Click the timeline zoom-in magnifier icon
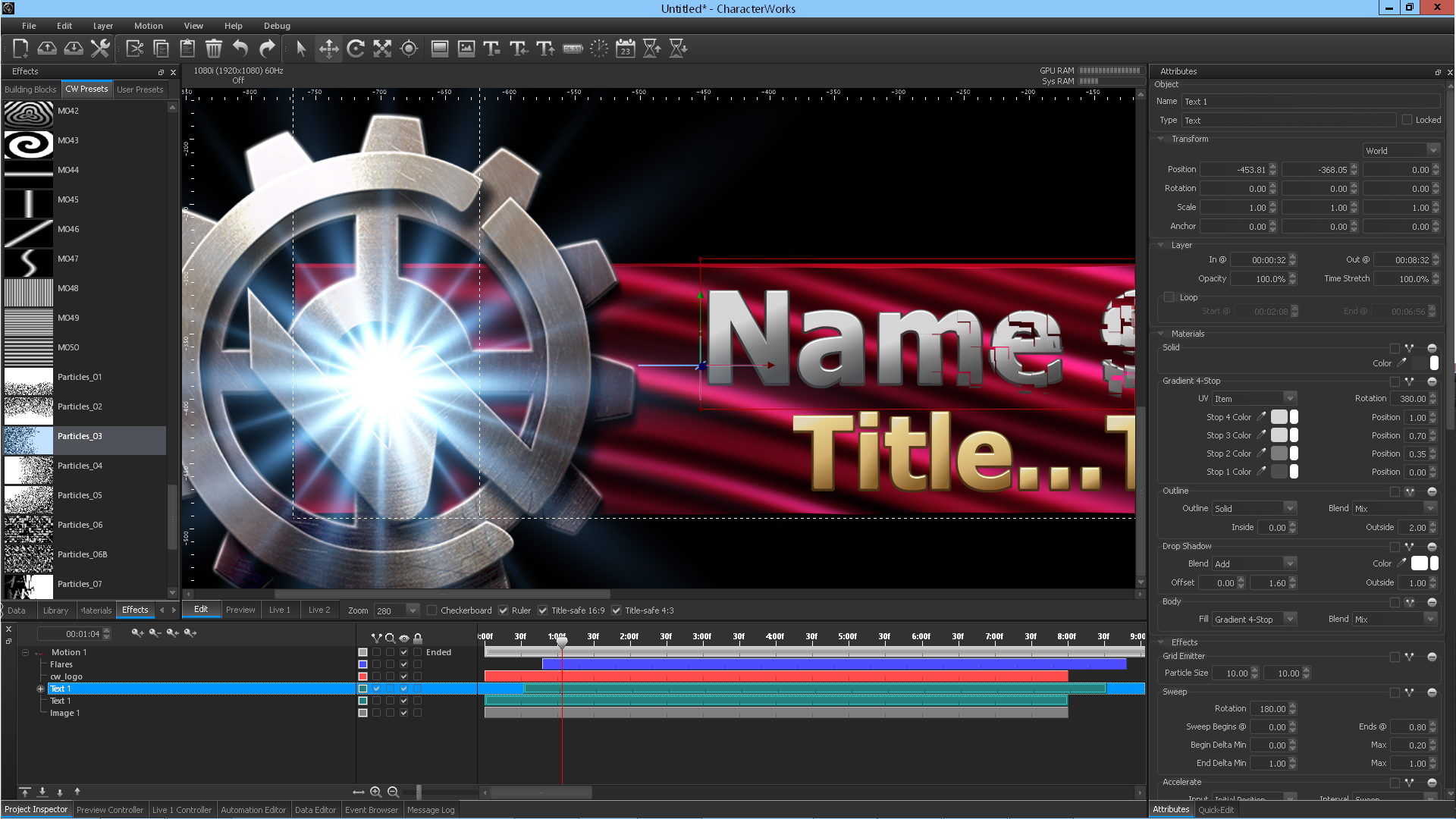Image resolution: width=1456 pixels, height=819 pixels. 375,792
